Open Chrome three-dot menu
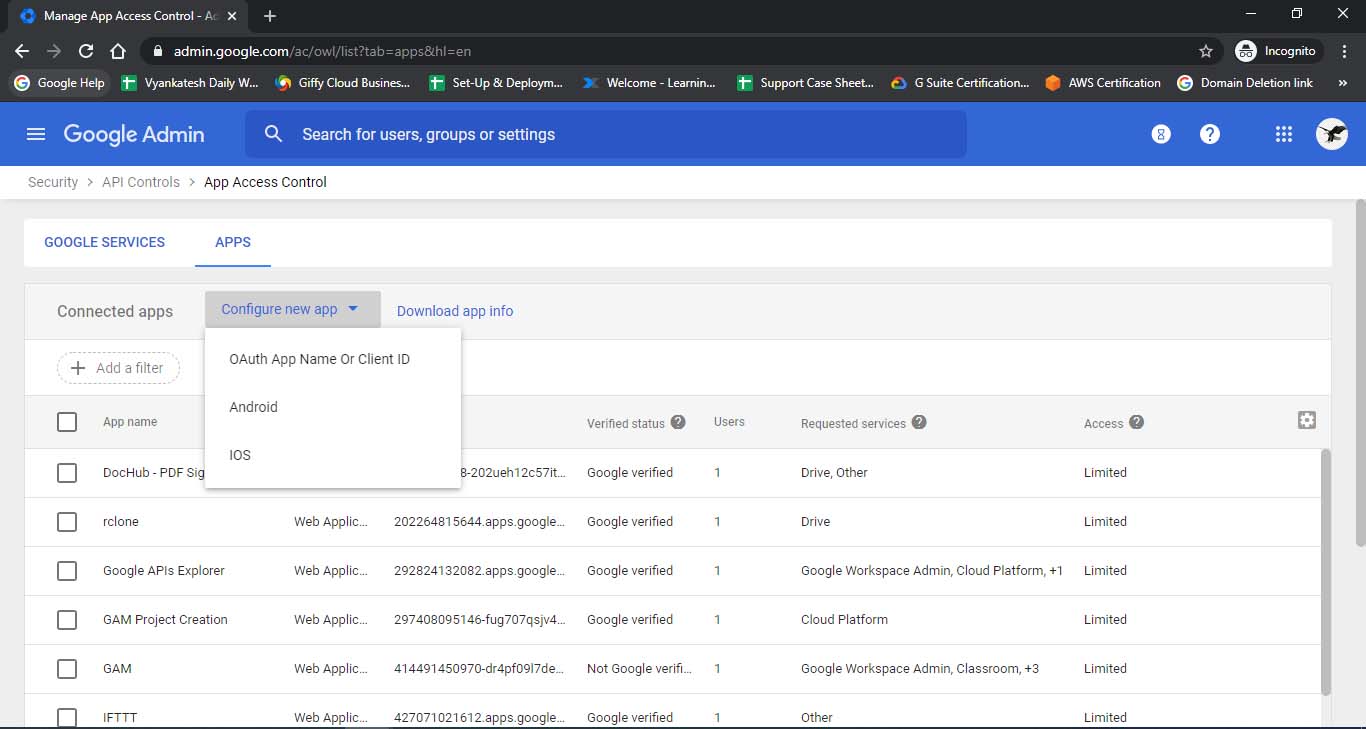Viewport: 1366px width, 729px height. [x=1343, y=51]
